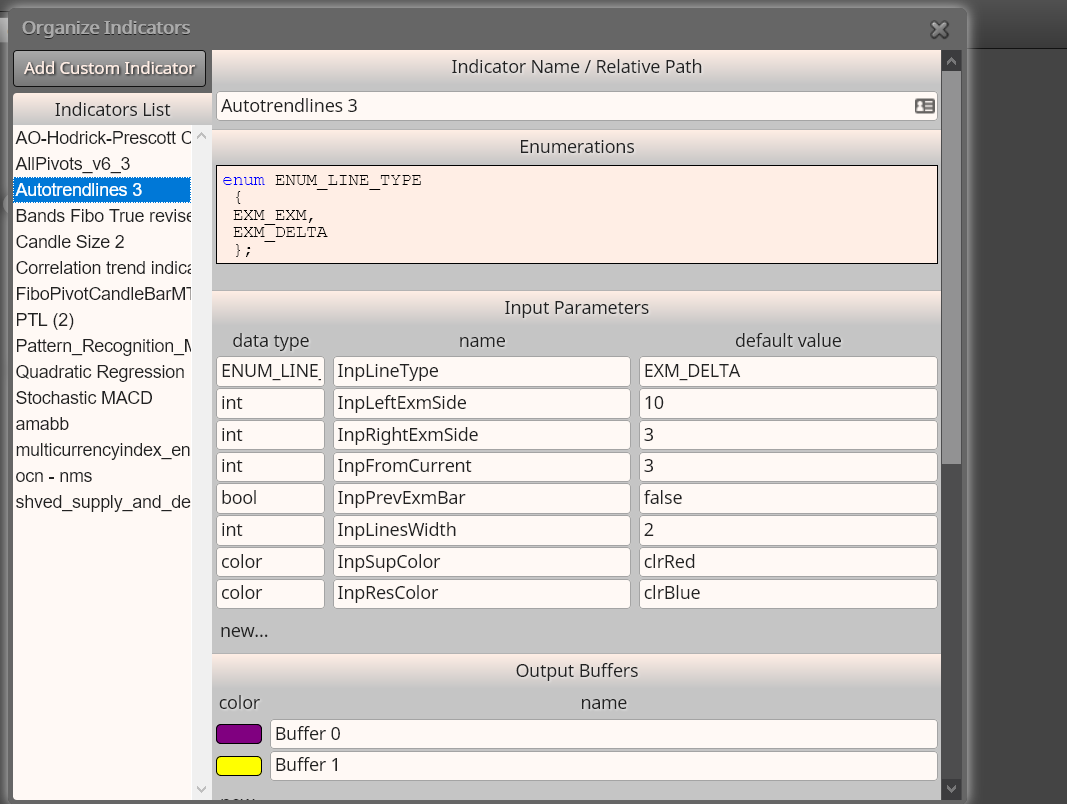Edit the InpLineType name field

coord(481,371)
